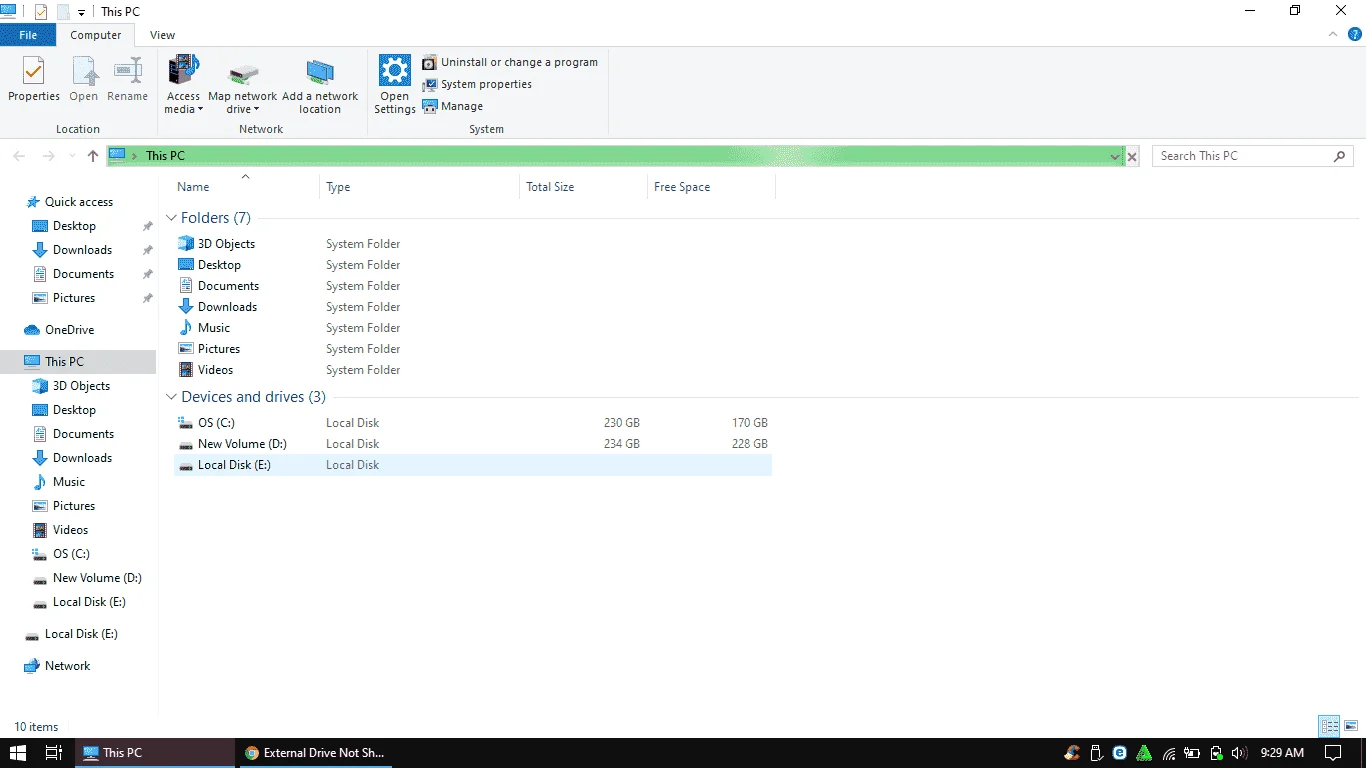Switch to the details view toggle
The height and width of the screenshot is (768, 1366).
coord(1330,727)
